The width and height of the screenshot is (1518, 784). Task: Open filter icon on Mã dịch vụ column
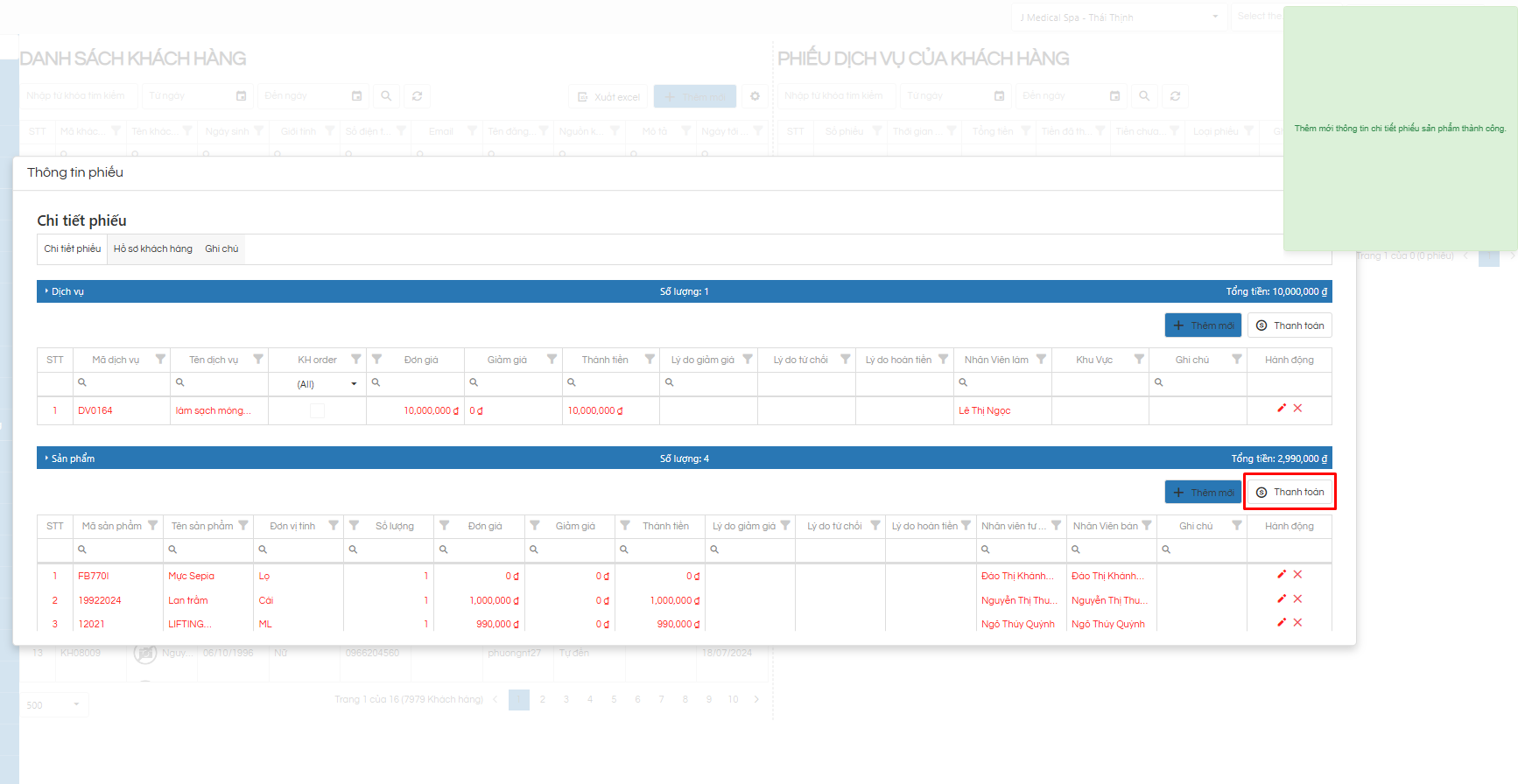[x=160, y=359]
